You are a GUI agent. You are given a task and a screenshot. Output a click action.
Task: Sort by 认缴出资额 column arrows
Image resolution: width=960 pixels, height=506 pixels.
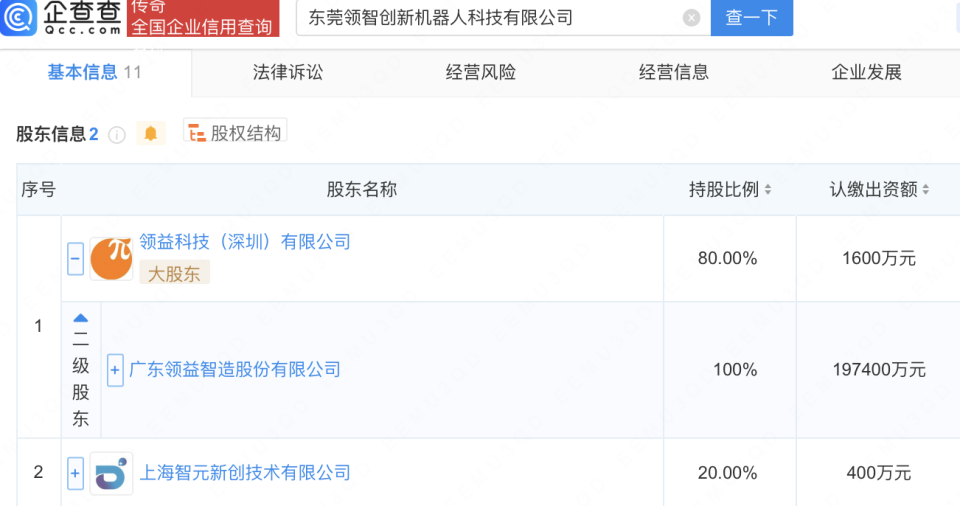[925, 190]
